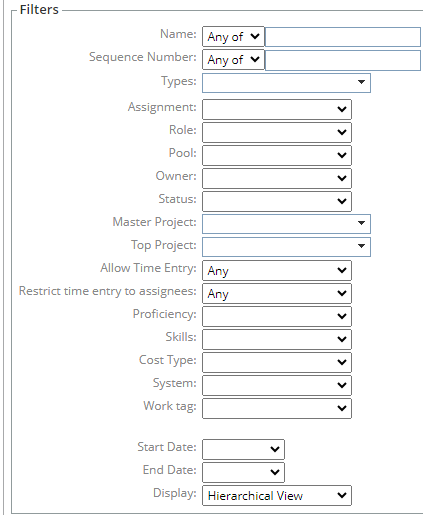Open the Name 'Any of' operator dropdown
The height and width of the screenshot is (515, 423).
coord(233,36)
